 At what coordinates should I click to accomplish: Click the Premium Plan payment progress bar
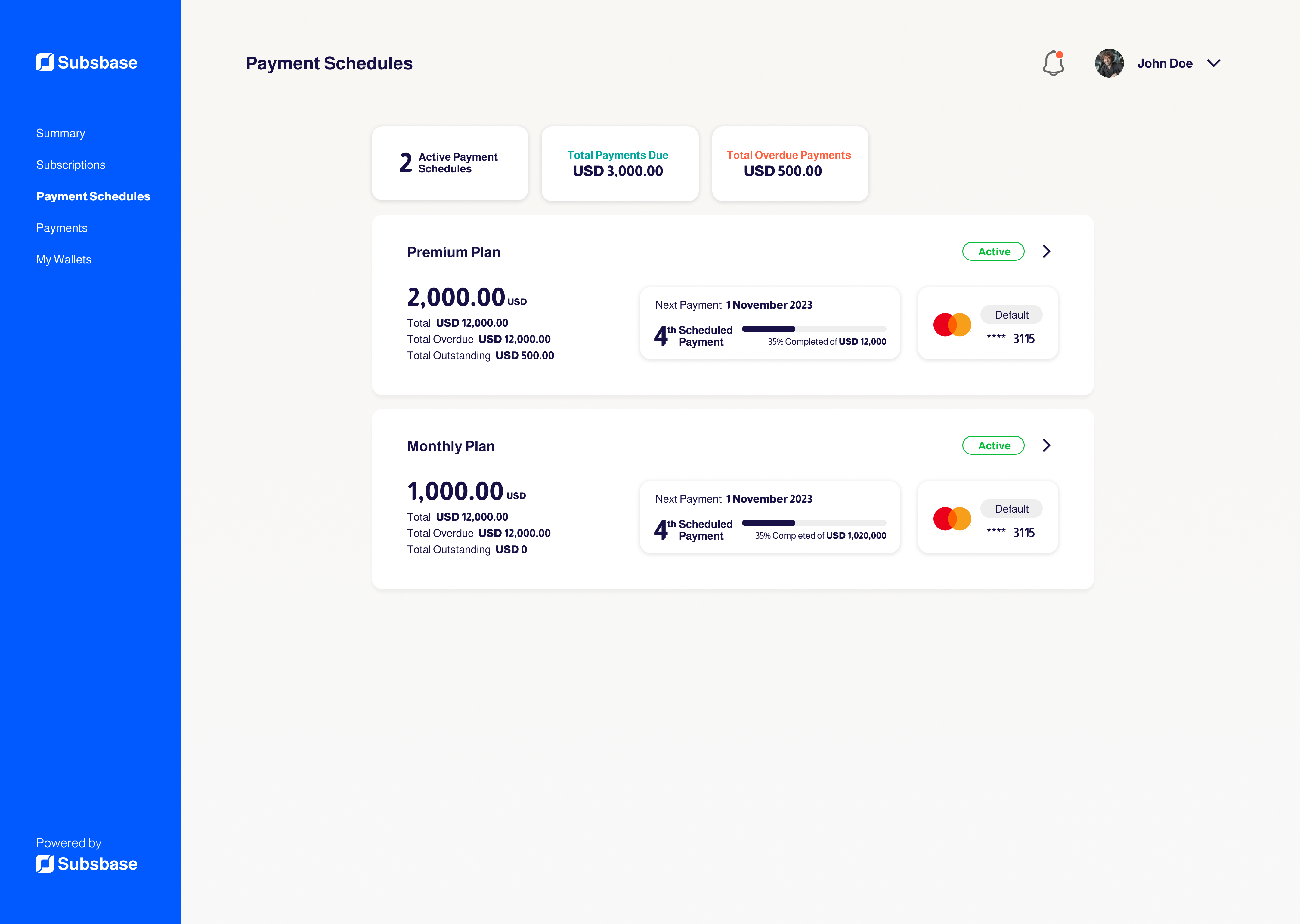(814, 329)
